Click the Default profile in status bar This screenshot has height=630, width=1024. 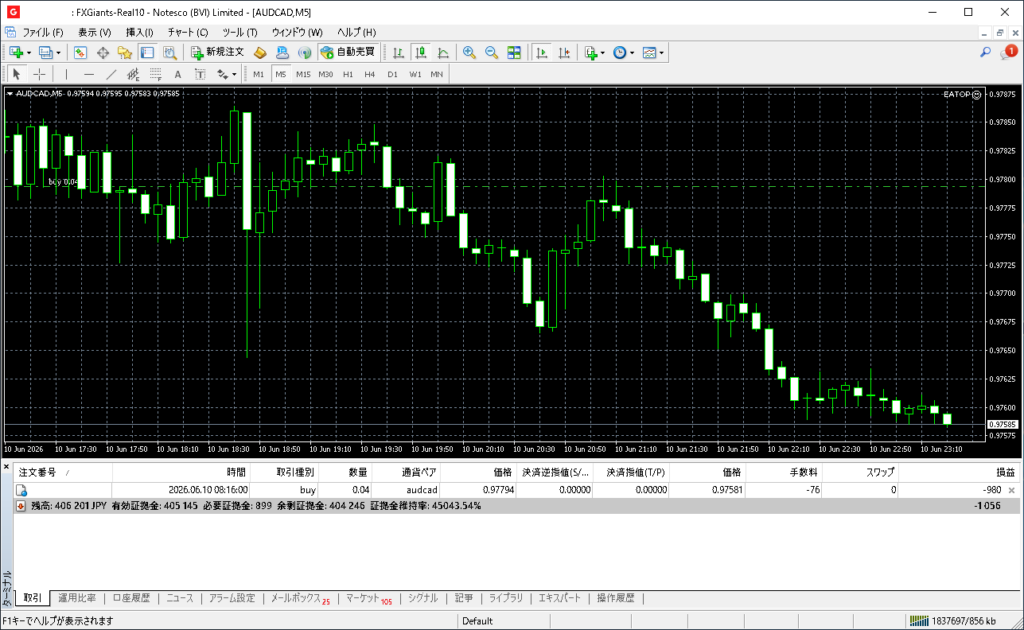[x=477, y=621]
